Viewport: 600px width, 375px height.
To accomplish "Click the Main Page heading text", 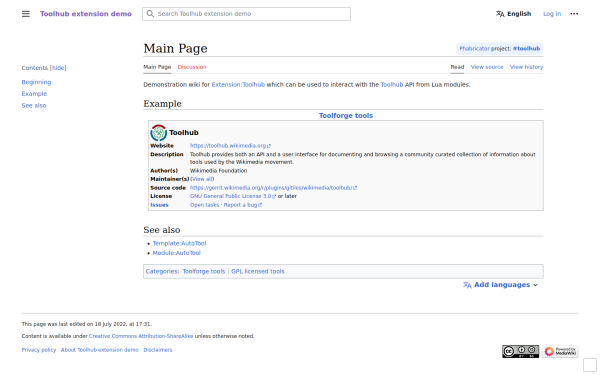I will click(175, 49).
